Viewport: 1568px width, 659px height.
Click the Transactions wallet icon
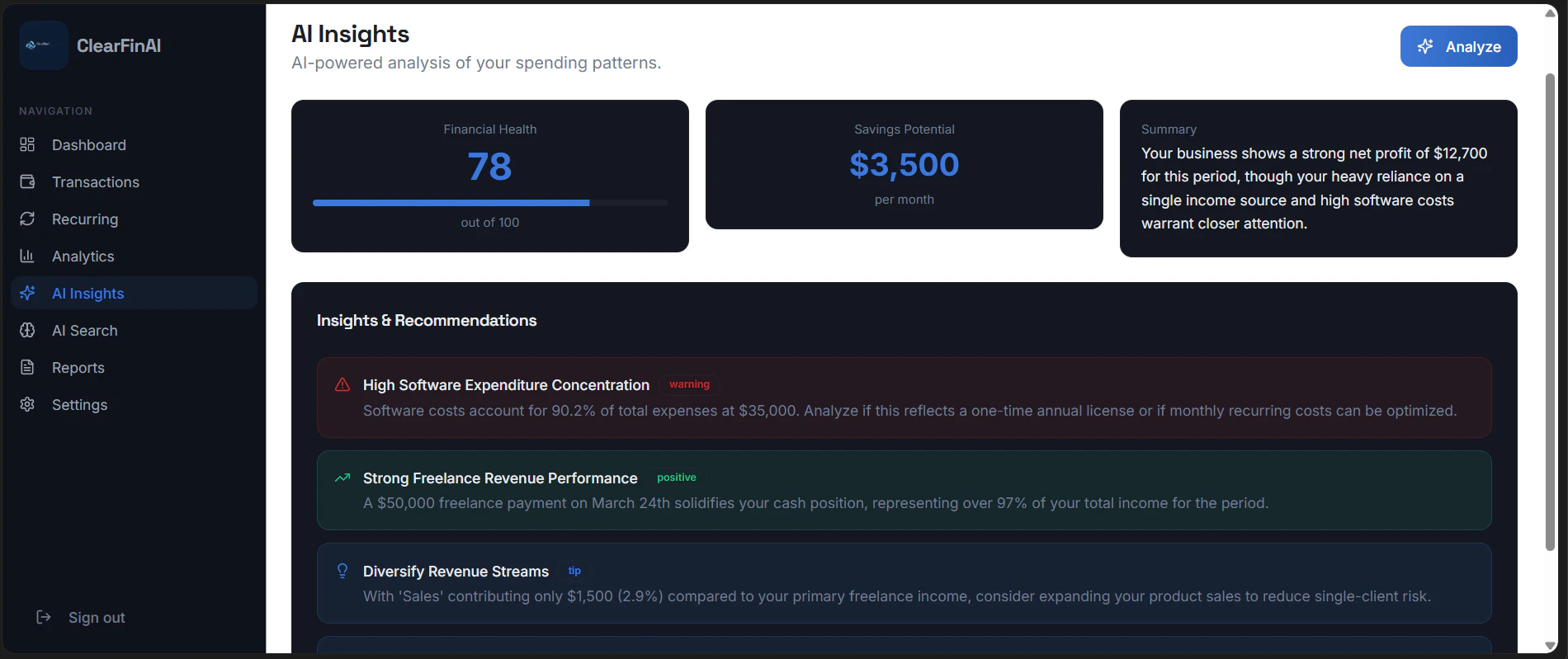click(x=27, y=181)
